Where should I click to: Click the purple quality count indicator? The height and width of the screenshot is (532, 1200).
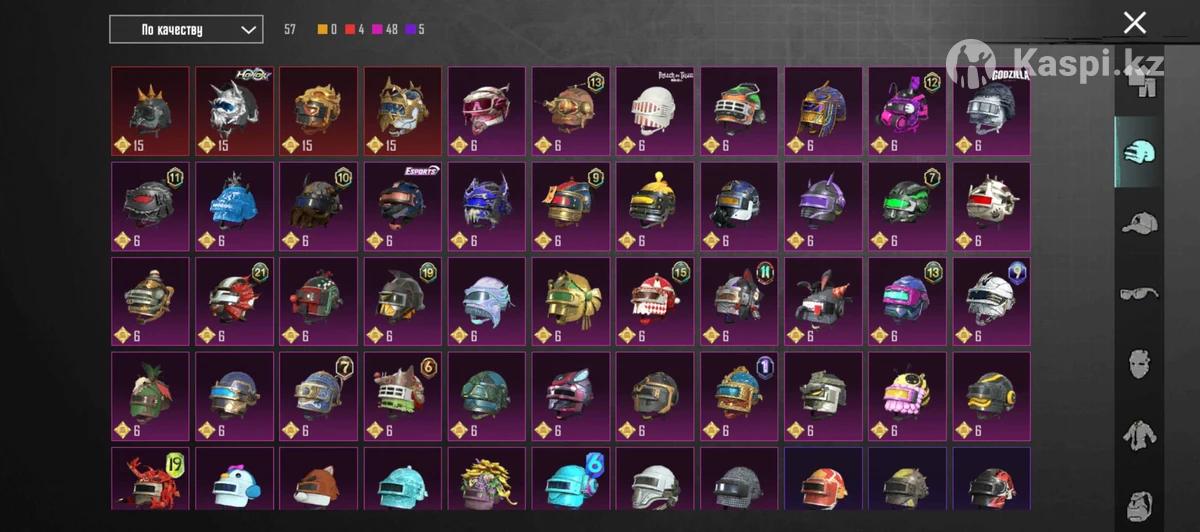click(414, 29)
